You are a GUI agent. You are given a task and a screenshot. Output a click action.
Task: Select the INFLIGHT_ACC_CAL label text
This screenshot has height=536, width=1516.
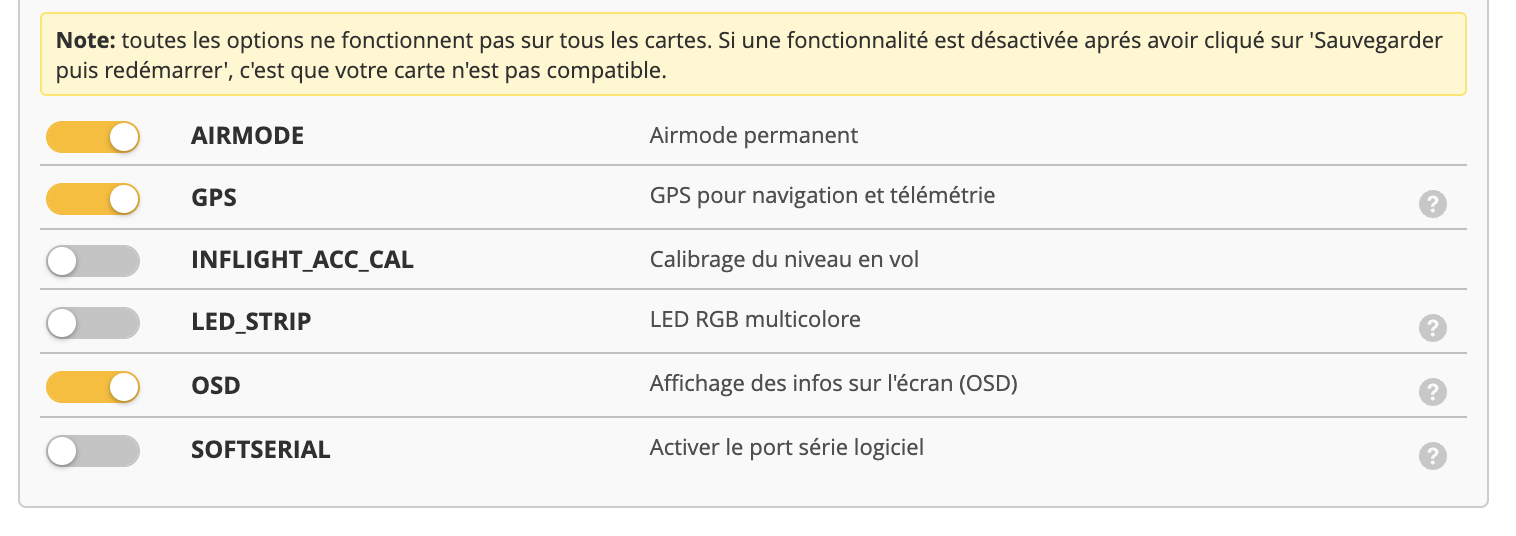[x=302, y=261]
